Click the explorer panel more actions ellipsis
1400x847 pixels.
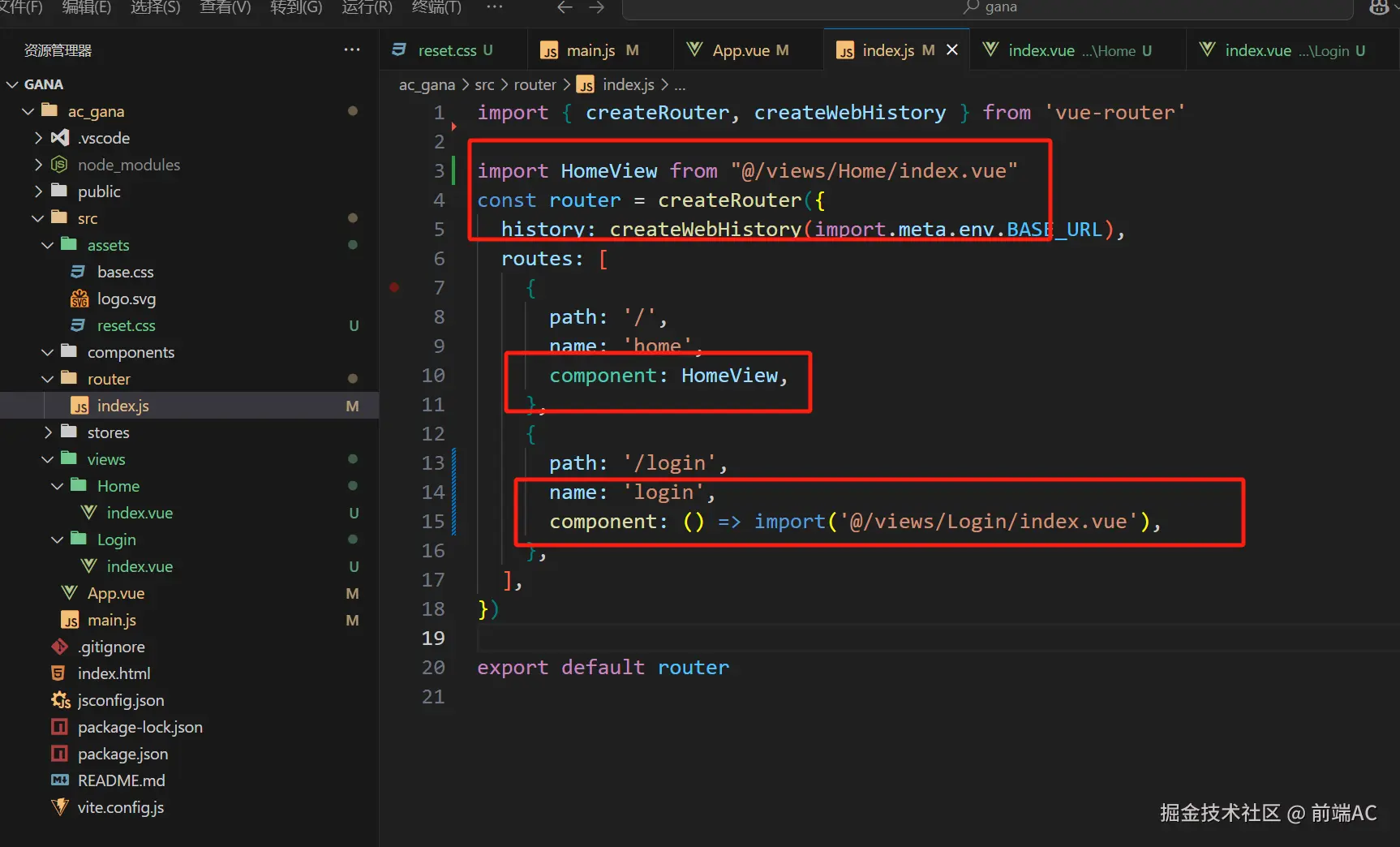pos(351,50)
